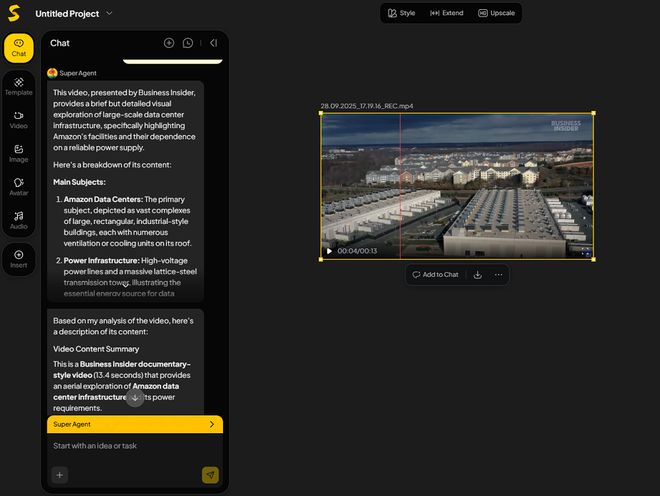Click the send message arrow button

pos(210,475)
